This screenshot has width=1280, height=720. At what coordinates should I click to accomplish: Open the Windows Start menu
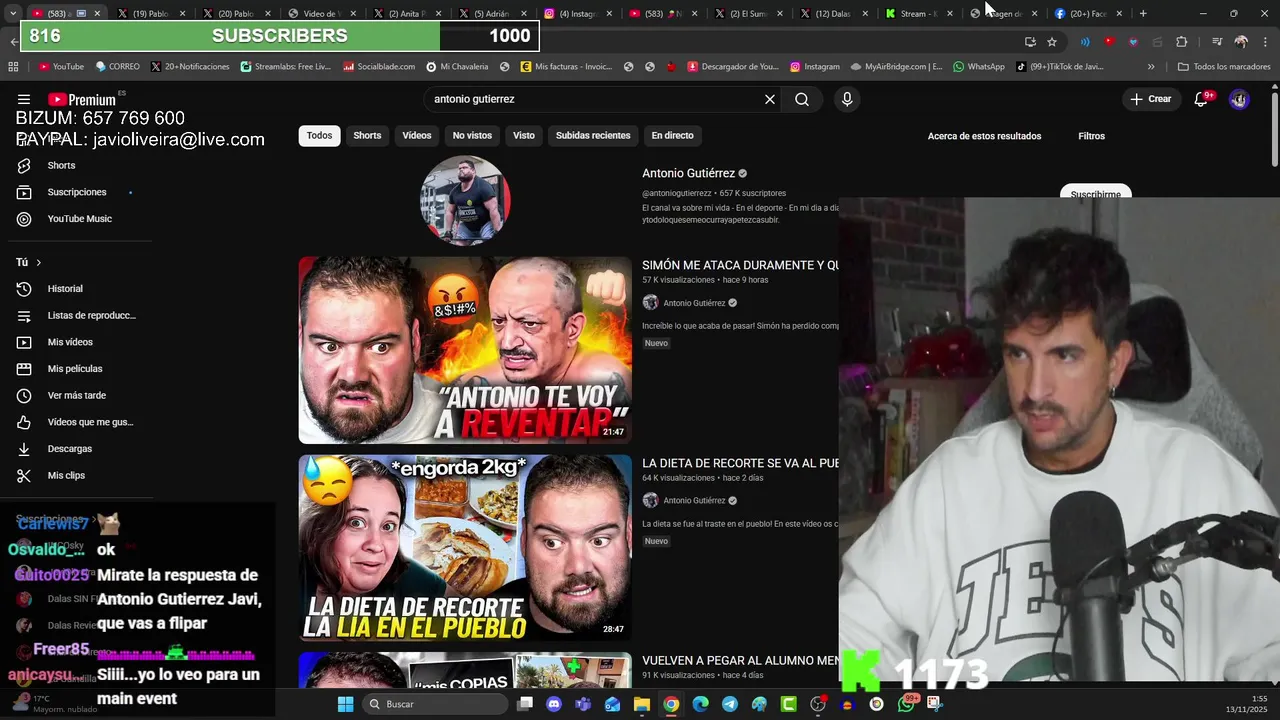(x=345, y=704)
